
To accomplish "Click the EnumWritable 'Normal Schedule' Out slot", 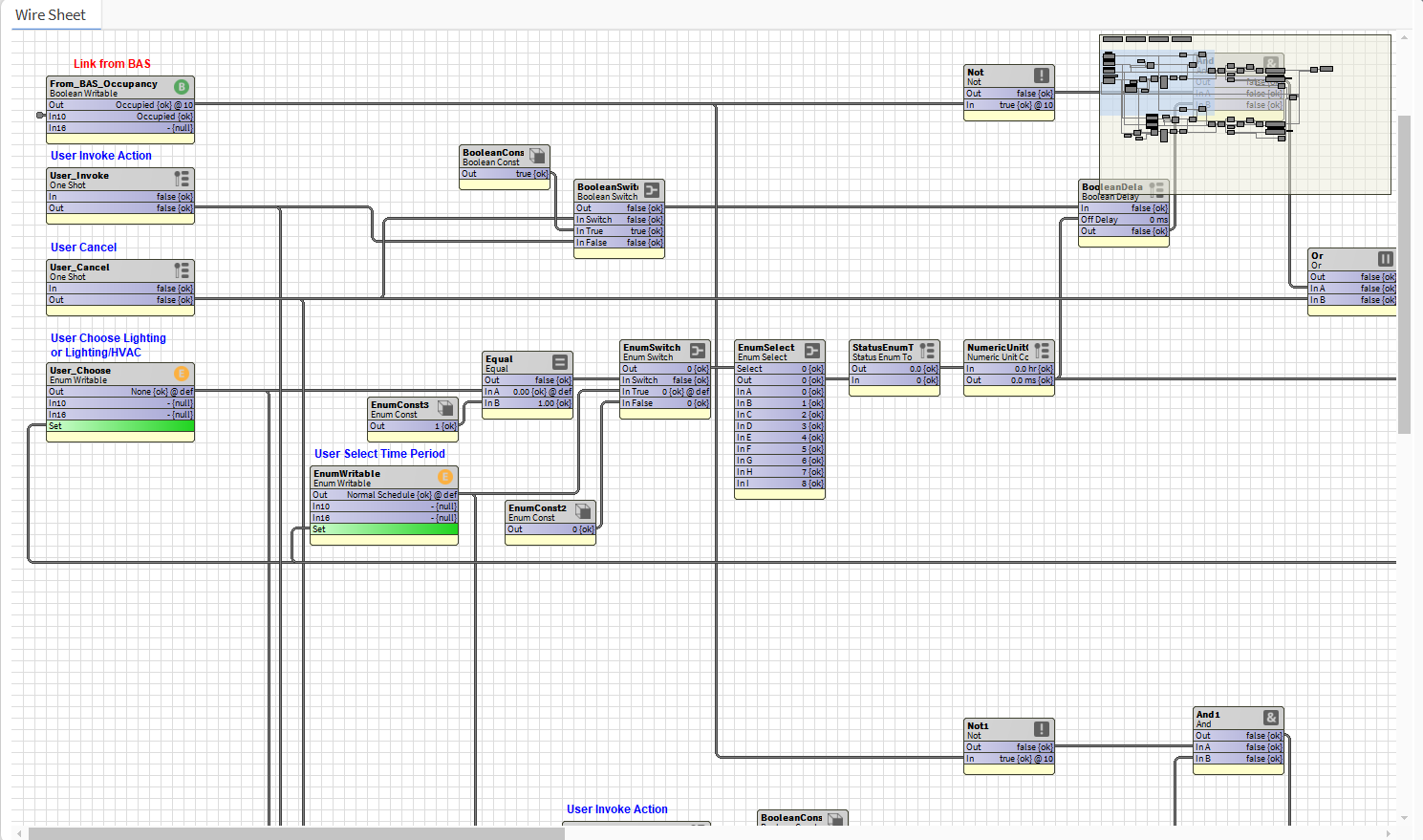I will [384, 495].
